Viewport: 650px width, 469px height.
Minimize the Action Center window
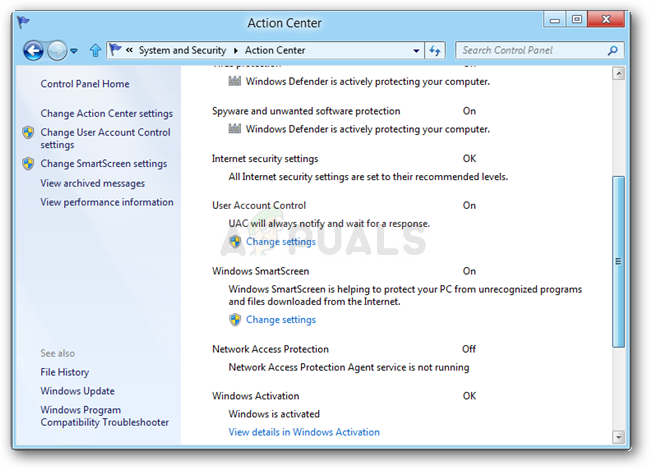click(555, 19)
